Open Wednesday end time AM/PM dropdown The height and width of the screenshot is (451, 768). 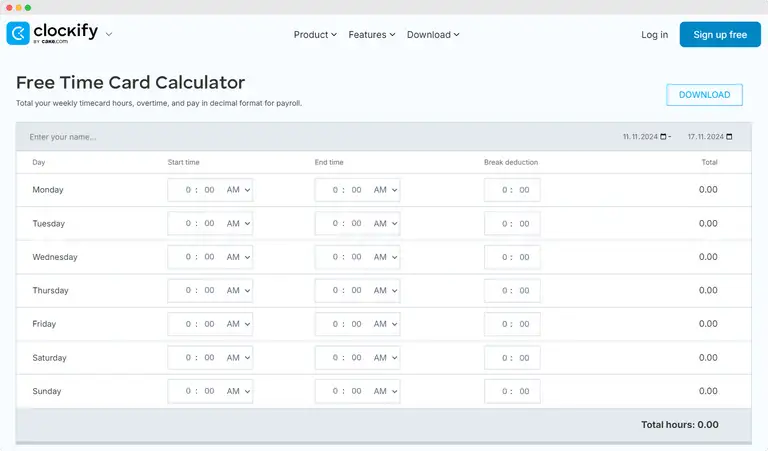tap(385, 257)
